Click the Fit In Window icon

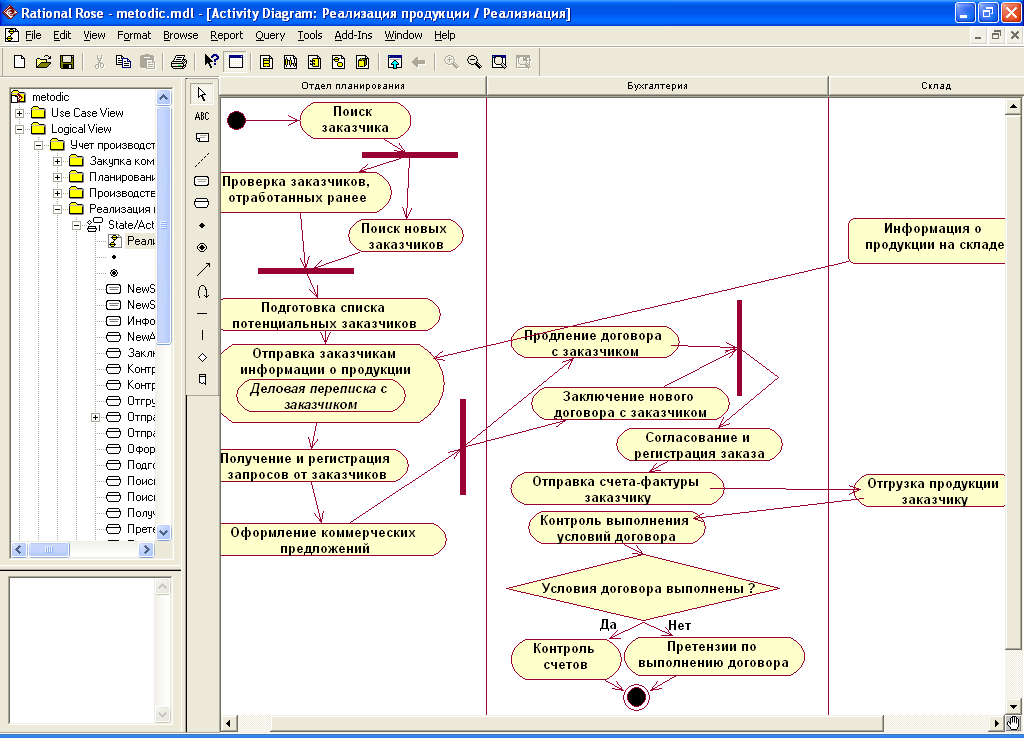(x=499, y=62)
